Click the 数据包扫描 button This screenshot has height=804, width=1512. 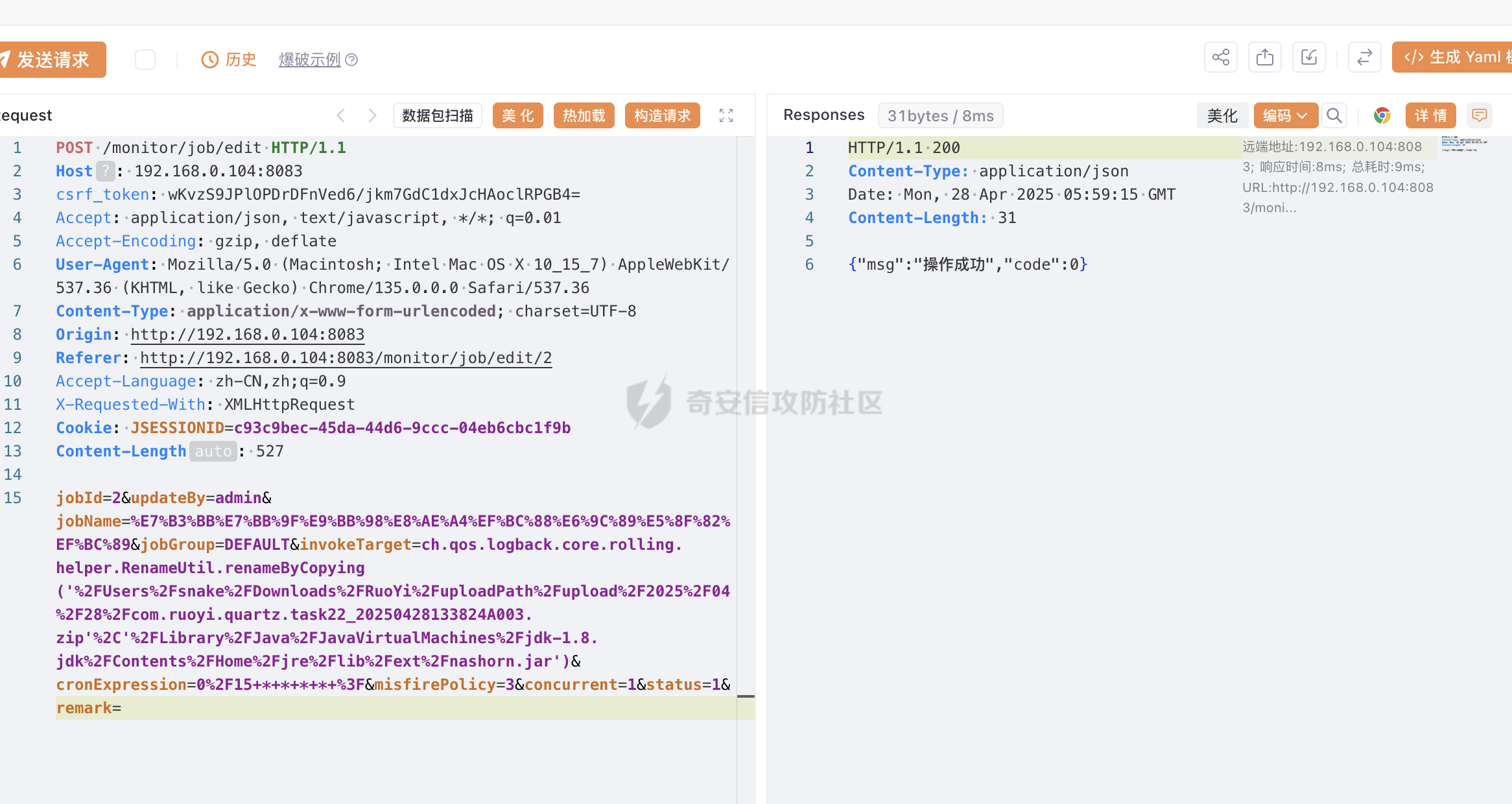tap(438, 115)
